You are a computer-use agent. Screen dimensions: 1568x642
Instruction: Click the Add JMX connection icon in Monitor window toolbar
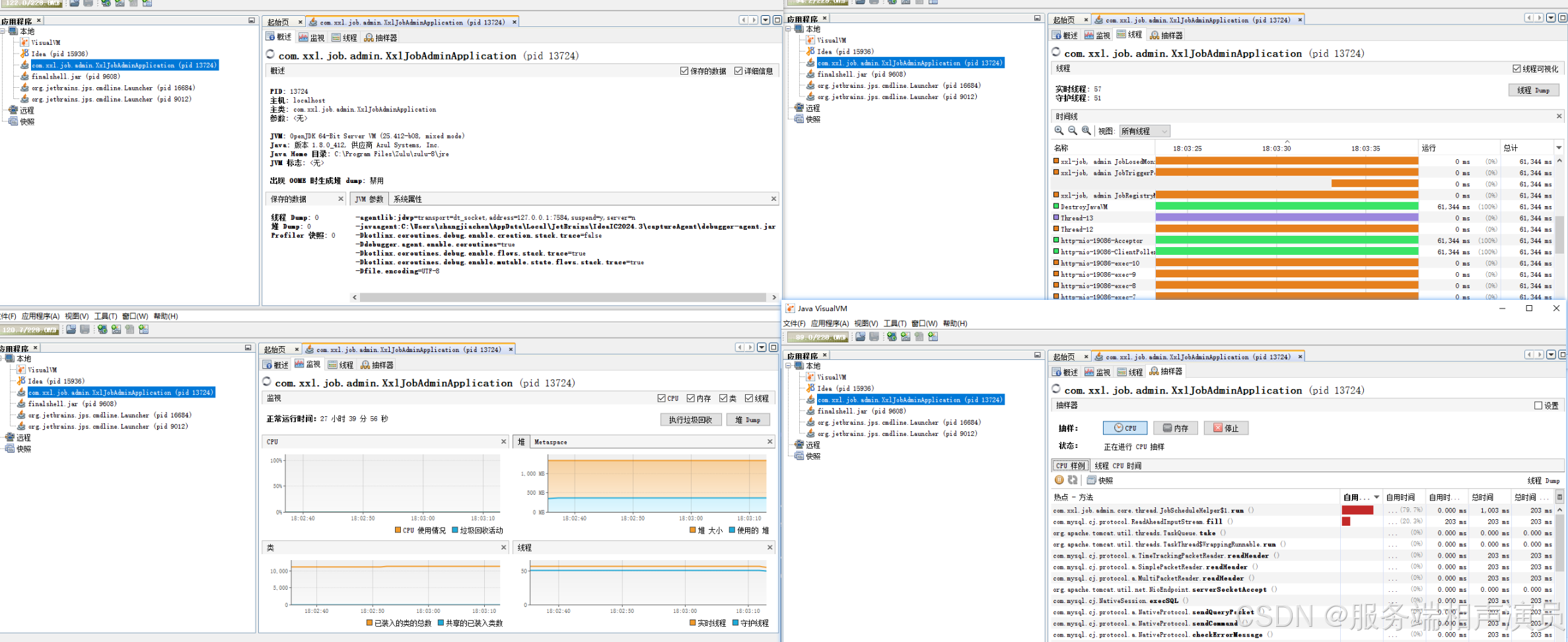point(102,330)
